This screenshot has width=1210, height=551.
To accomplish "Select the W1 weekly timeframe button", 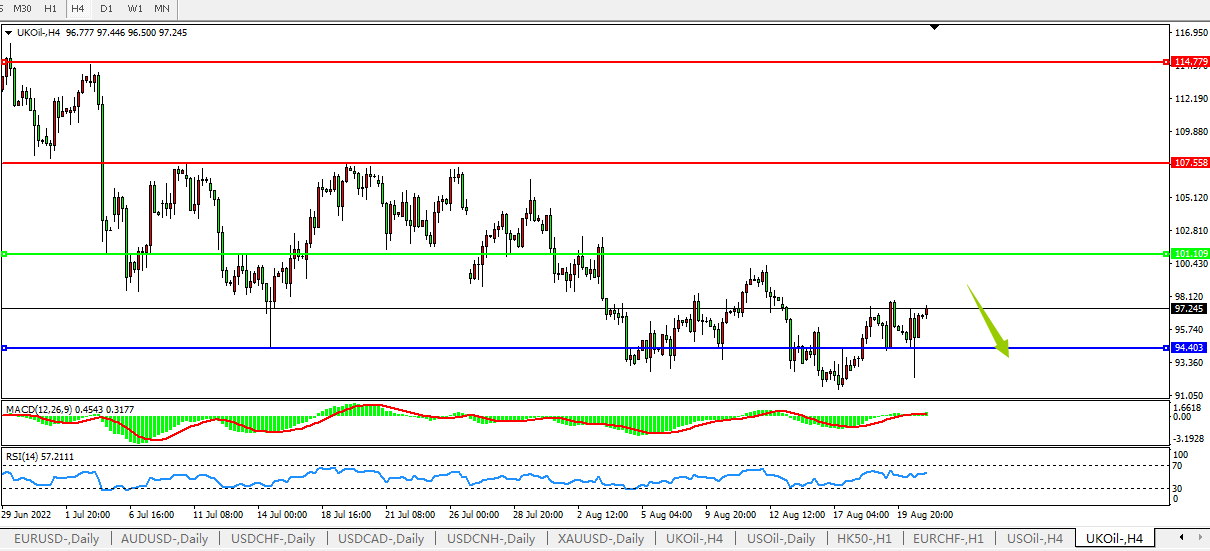I will coord(134,8).
